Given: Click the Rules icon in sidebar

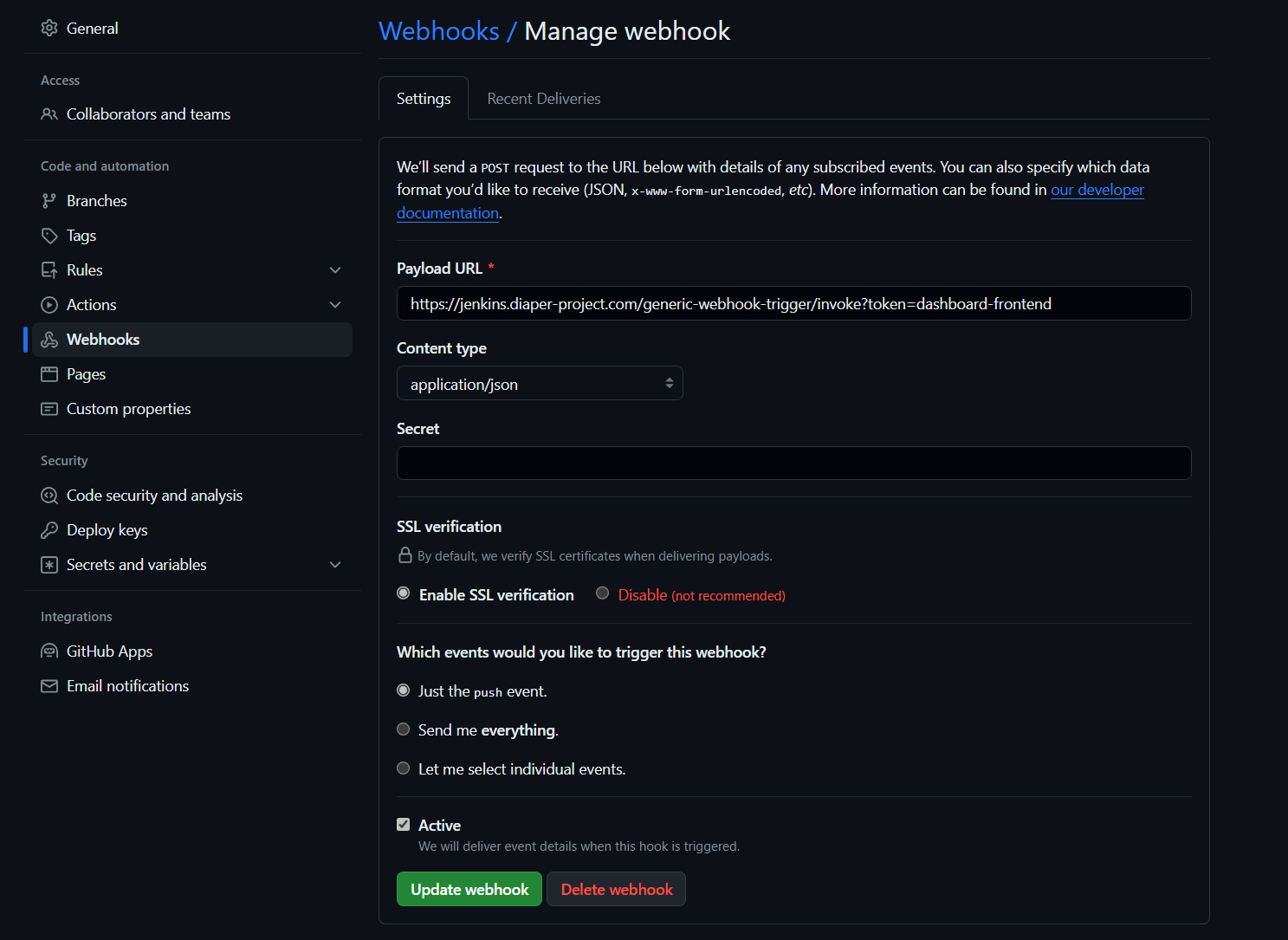Looking at the screenshot, I should (x=49, y=270).
